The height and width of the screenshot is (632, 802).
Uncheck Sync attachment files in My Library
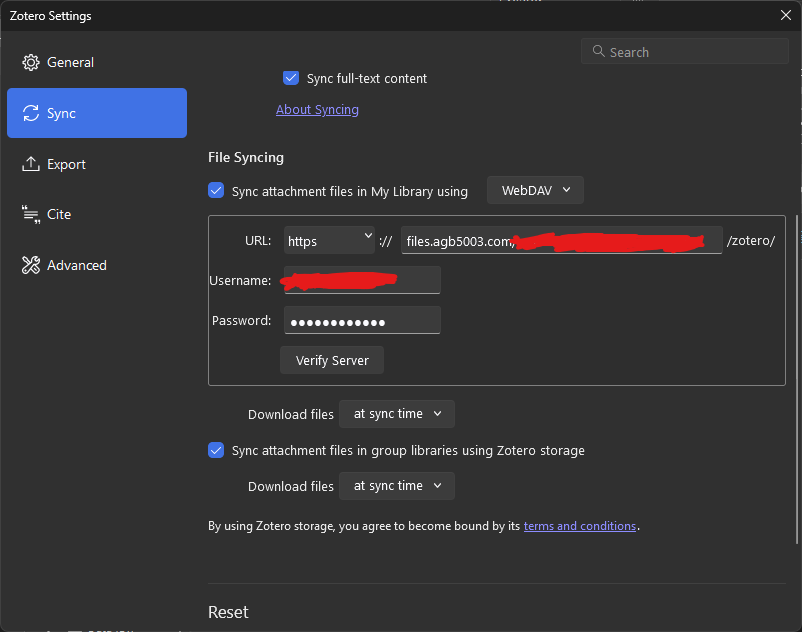click(216, 189)
